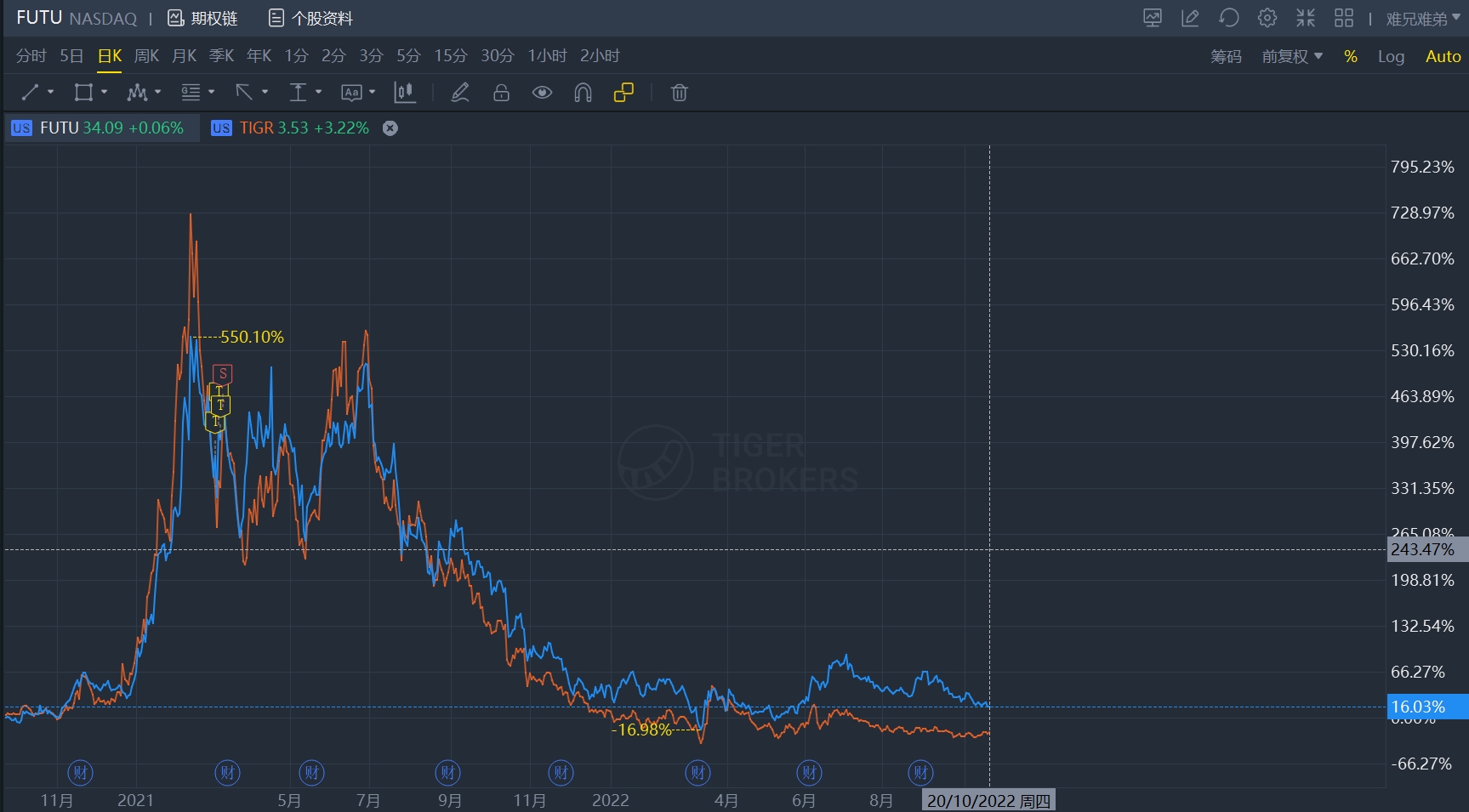
Task: Toggle 筹码 chip distribution
Action: [x=1226, y=56]
